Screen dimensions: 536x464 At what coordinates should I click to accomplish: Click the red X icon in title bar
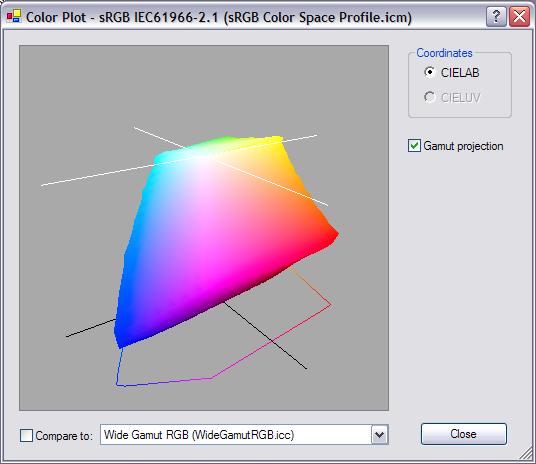pyautogui.click(x=520, y=16)
